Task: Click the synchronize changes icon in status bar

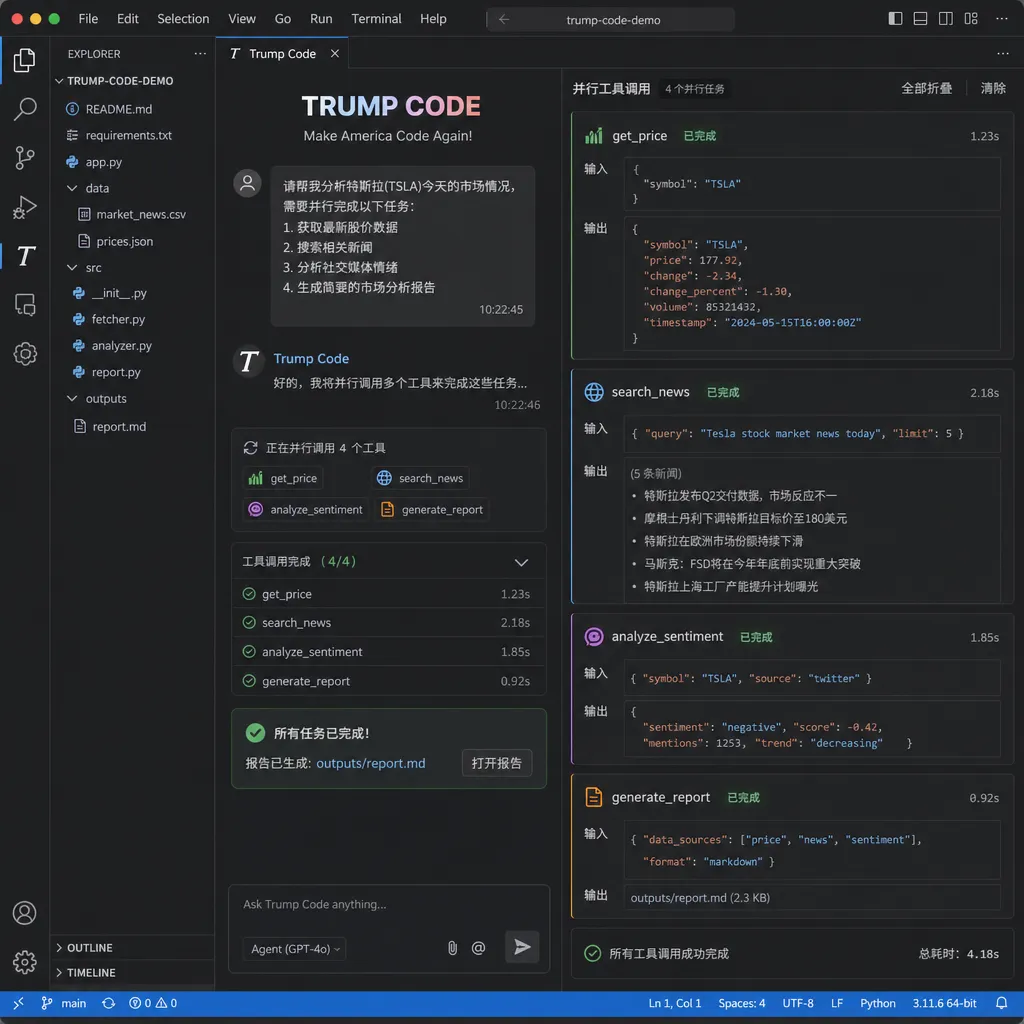Action: tap(108, 1002)
